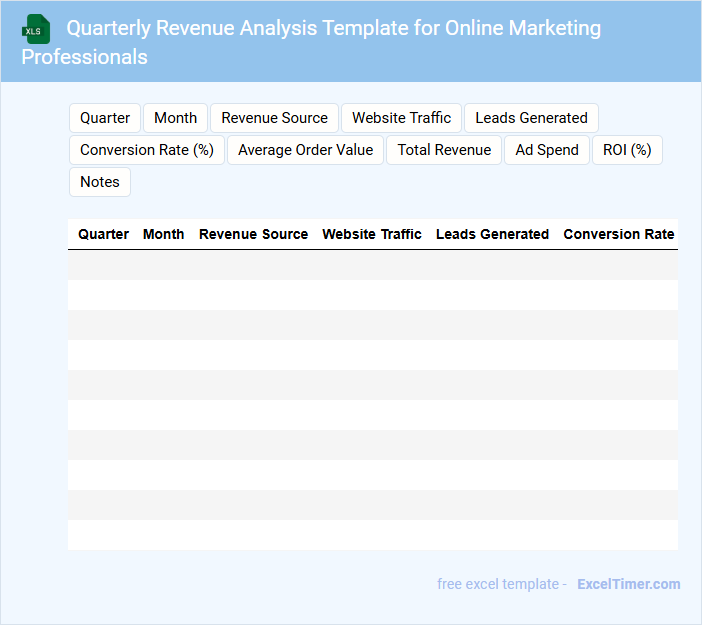
Task: Select the ROI (%) tag
Action: [627, 150]
